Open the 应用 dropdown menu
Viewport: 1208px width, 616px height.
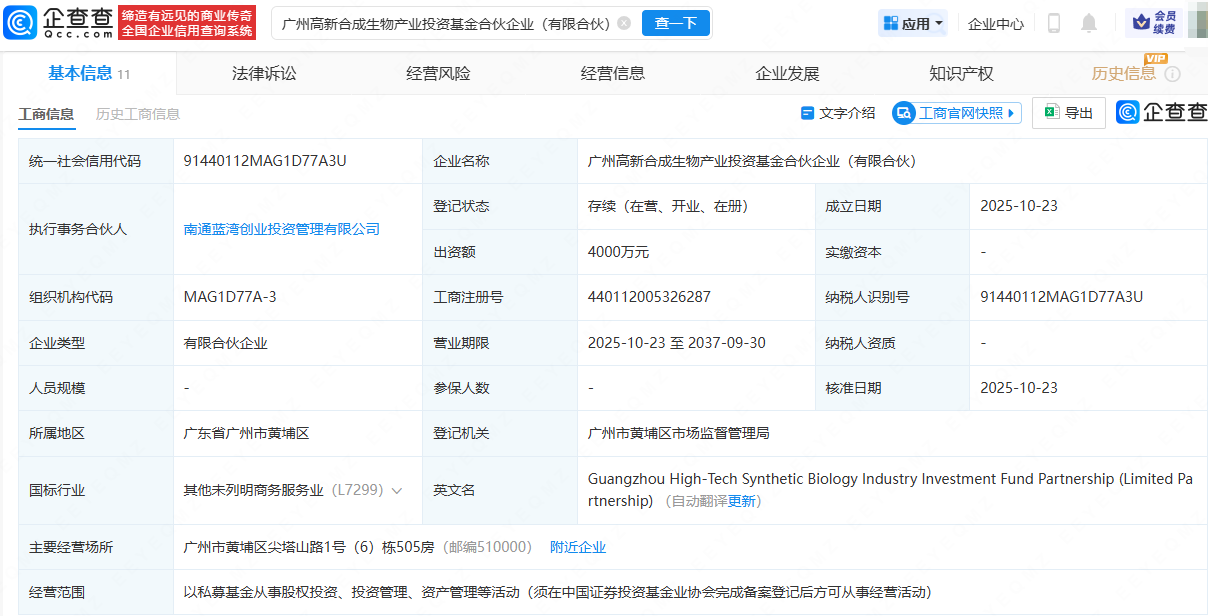tap(912, 23)
